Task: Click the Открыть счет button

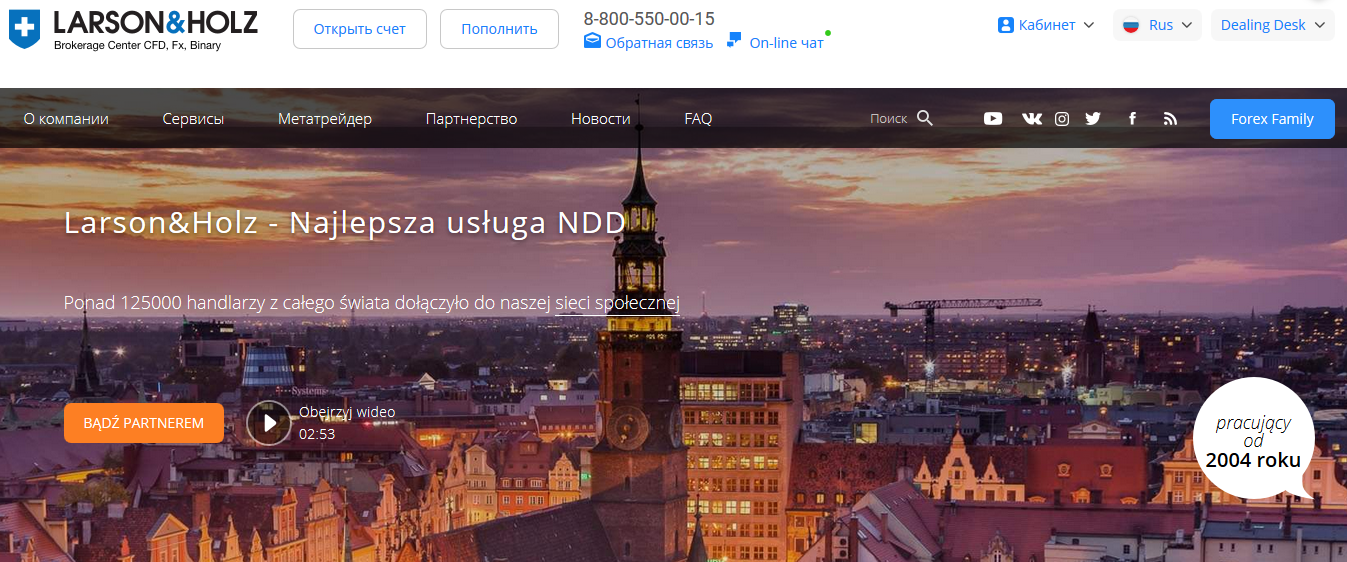Action: click(360, 29)
